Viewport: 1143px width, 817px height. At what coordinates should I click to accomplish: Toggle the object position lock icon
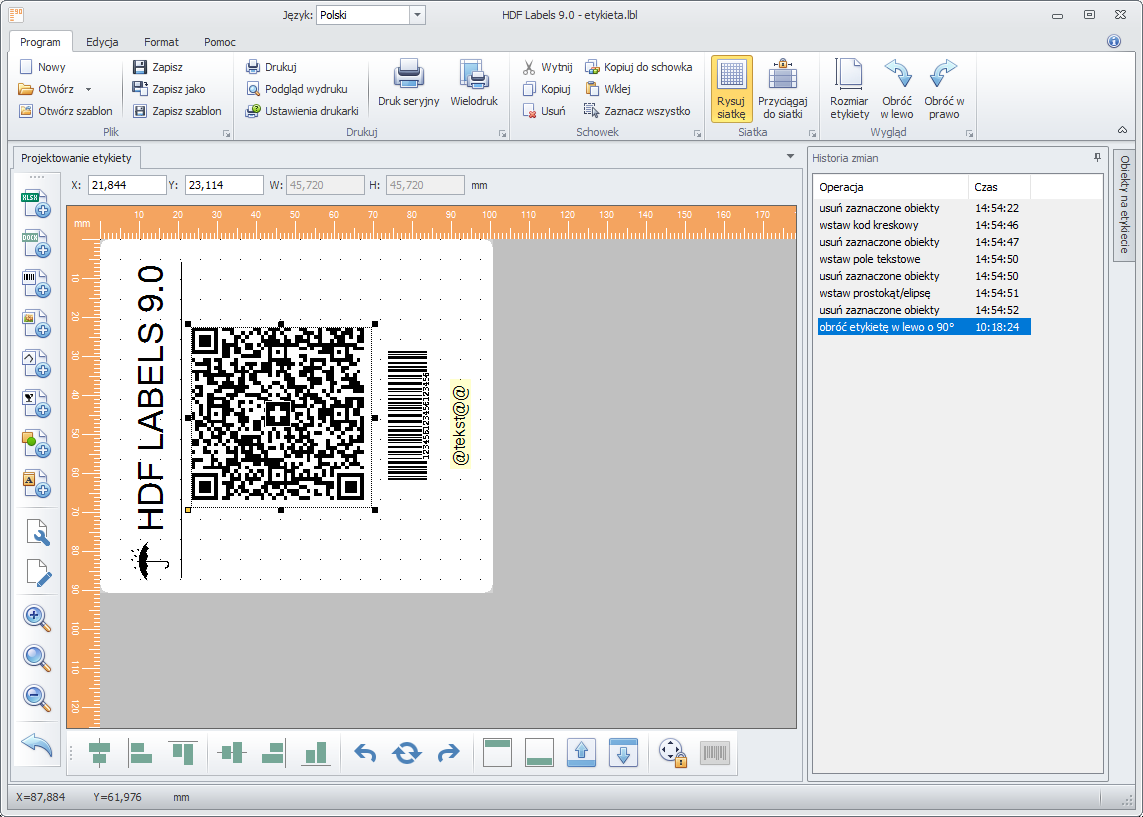pos(672,753)
